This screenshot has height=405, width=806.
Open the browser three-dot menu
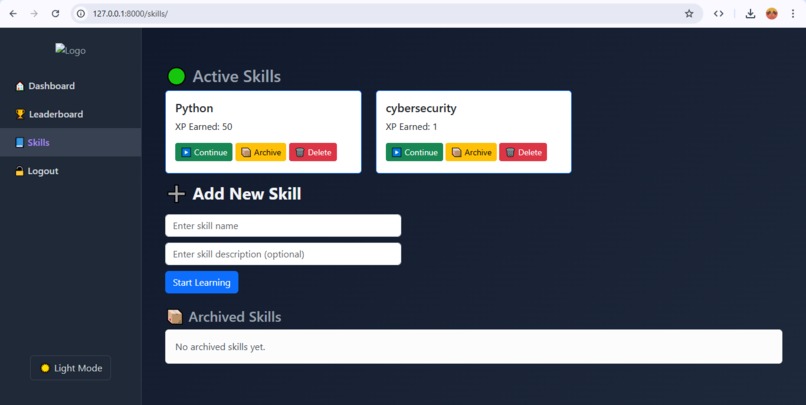[793, 14]
